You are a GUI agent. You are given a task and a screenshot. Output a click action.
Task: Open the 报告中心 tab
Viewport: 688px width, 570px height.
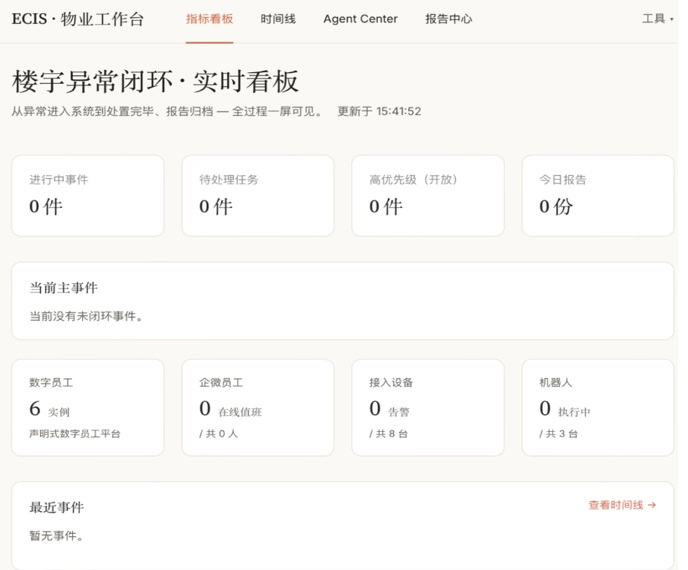448,19
